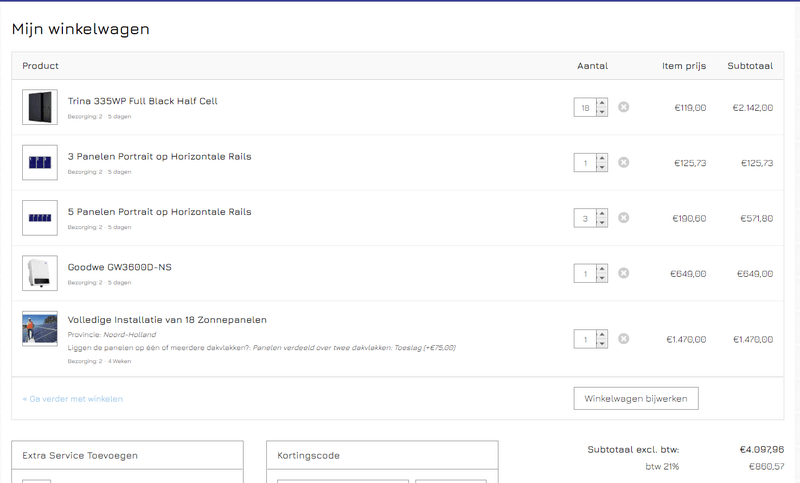Viewport: 800px width, 483px height.
Task: Increase quantity of Goodwe GW3600D-NS
Action: [602, 269]
